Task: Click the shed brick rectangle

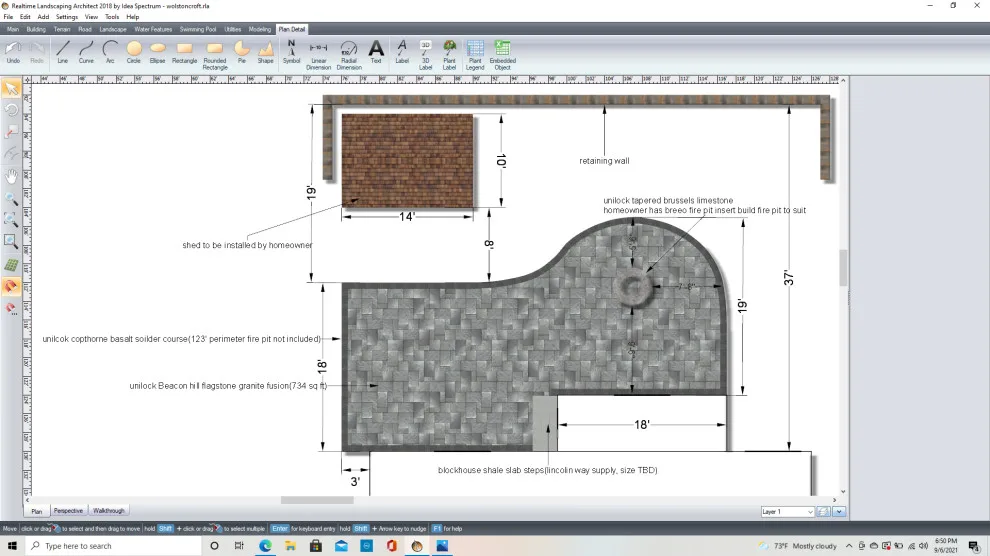Action: click(407, 160)
